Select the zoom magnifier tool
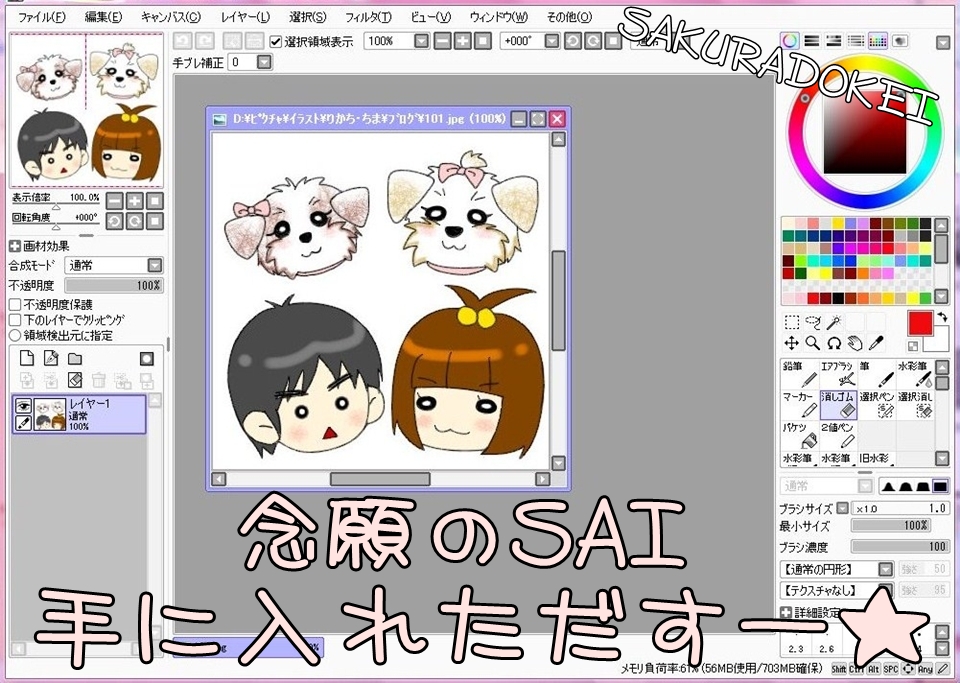Screen dimensions: 960x683 click(813, 343)
